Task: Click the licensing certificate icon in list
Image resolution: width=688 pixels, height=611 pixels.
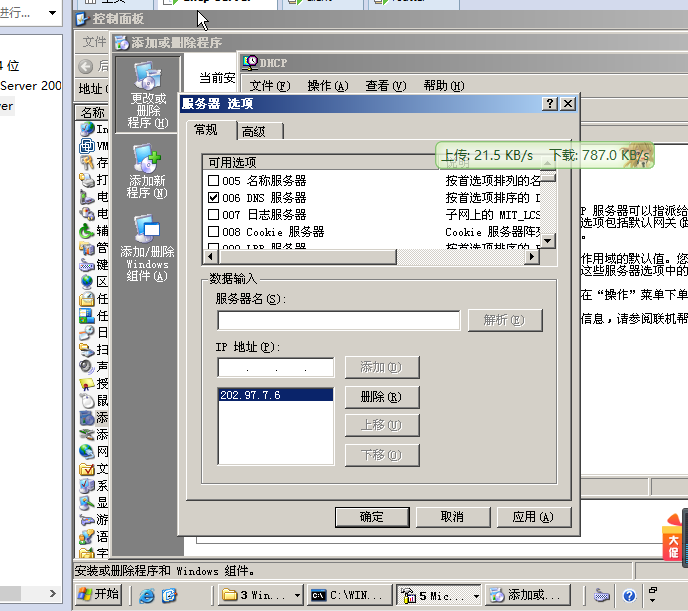Action: [87, 384]
